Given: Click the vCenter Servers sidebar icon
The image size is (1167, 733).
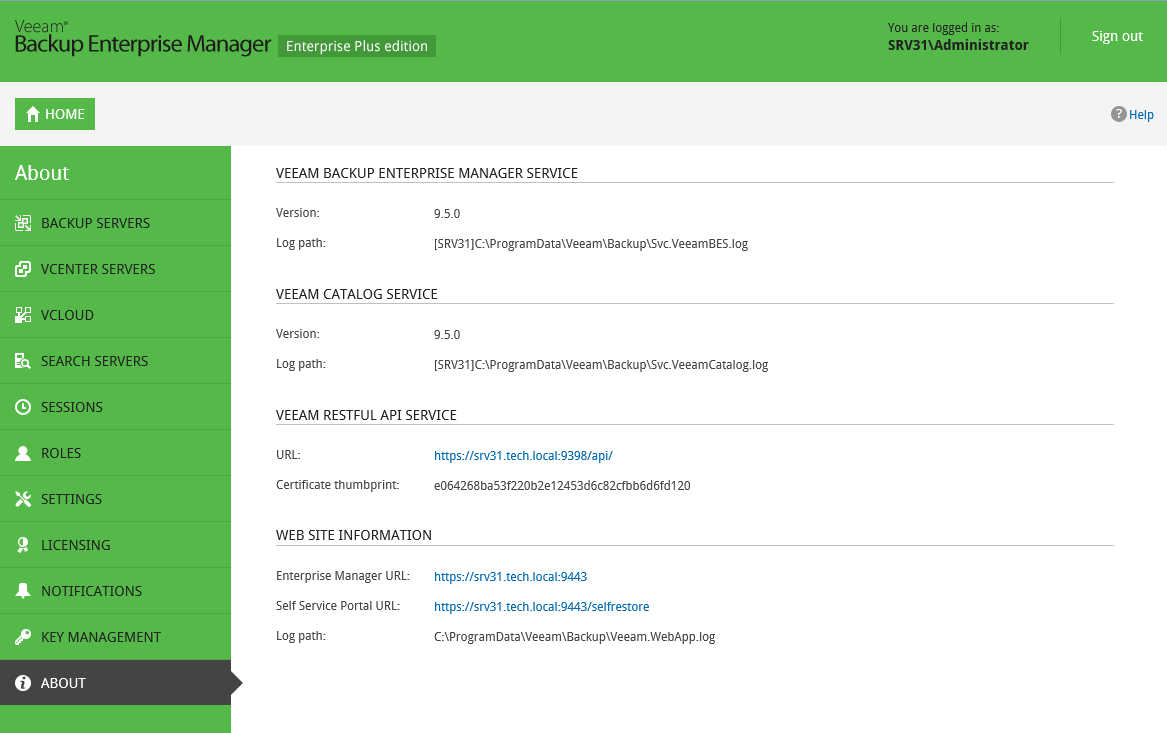Looking at the screenshot, I should click(23, 269).
